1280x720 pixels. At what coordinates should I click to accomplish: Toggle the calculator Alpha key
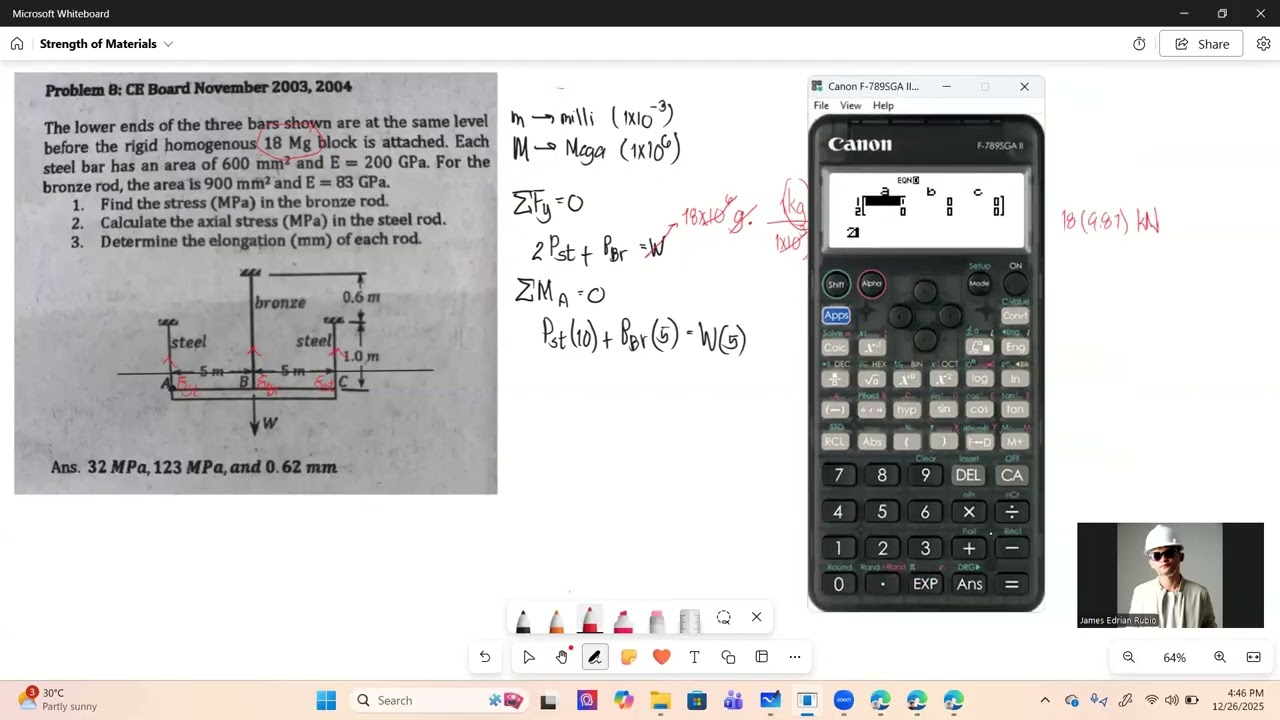[x=872, y=284]
